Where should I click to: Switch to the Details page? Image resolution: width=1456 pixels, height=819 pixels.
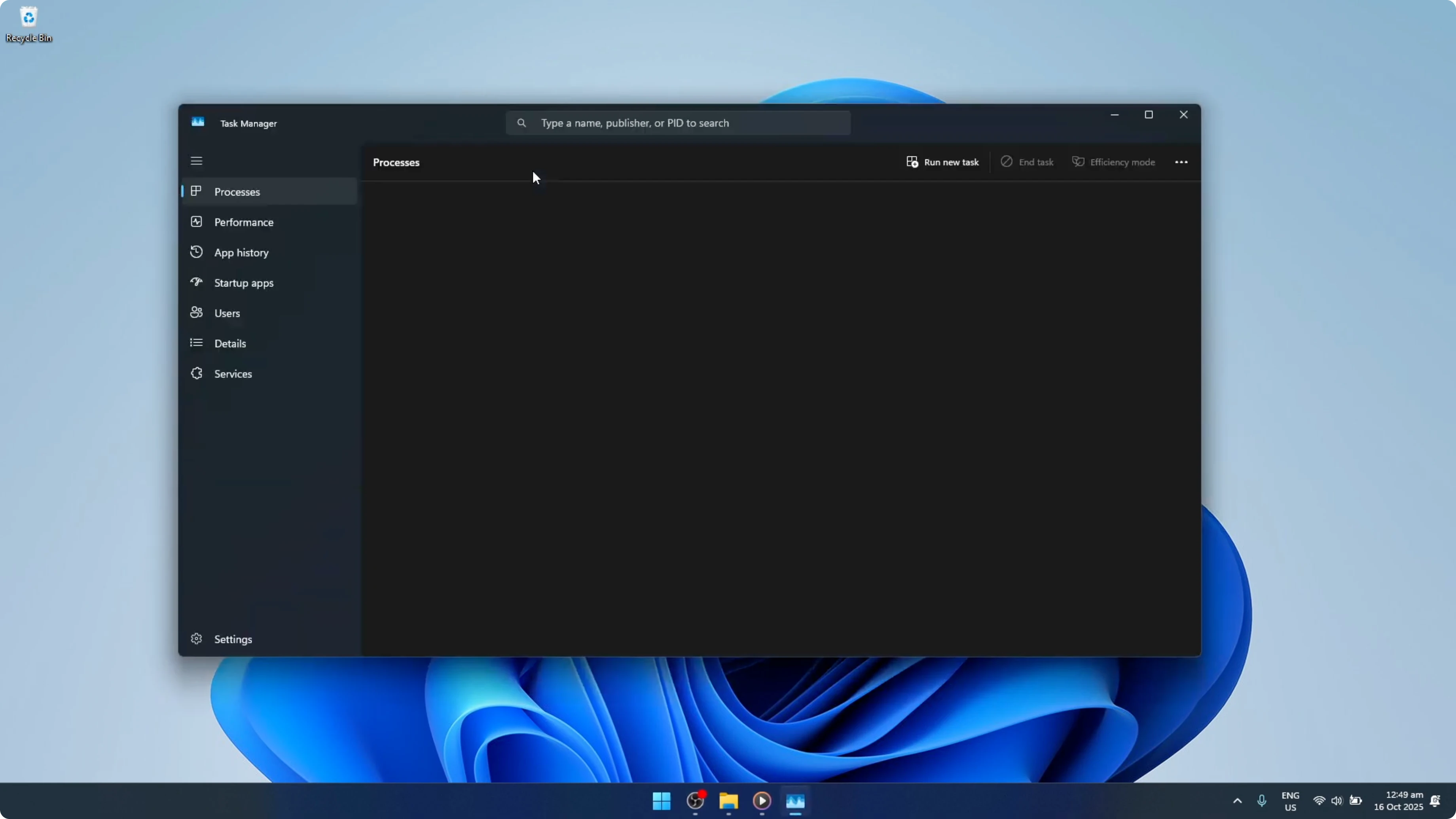click(x=269, y=344)
